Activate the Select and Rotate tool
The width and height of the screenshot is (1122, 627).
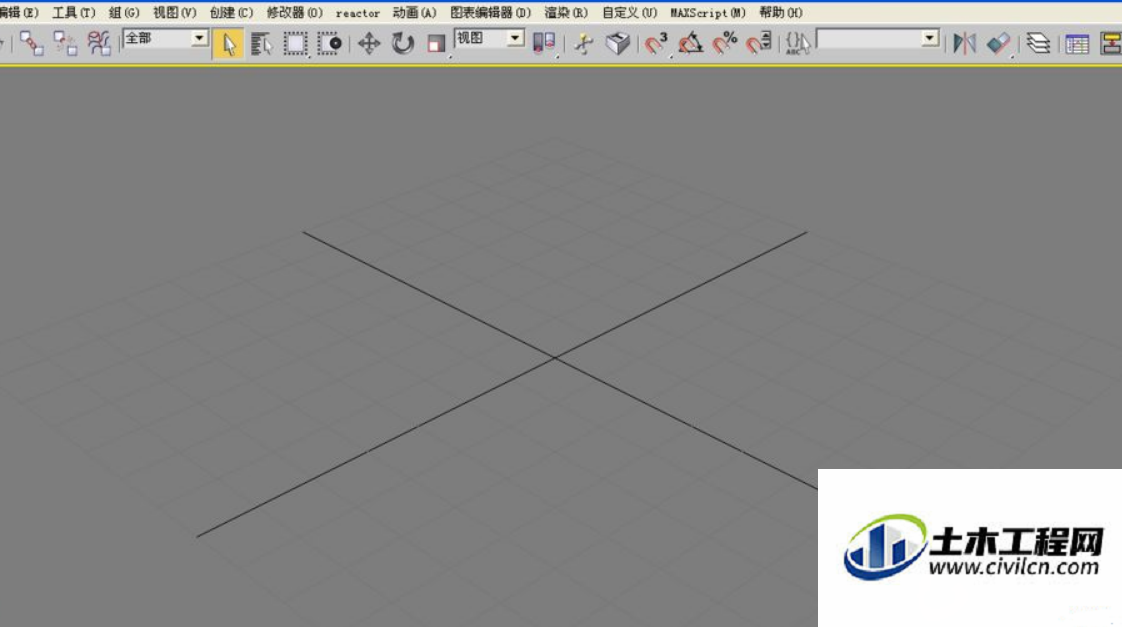(403, 44)
